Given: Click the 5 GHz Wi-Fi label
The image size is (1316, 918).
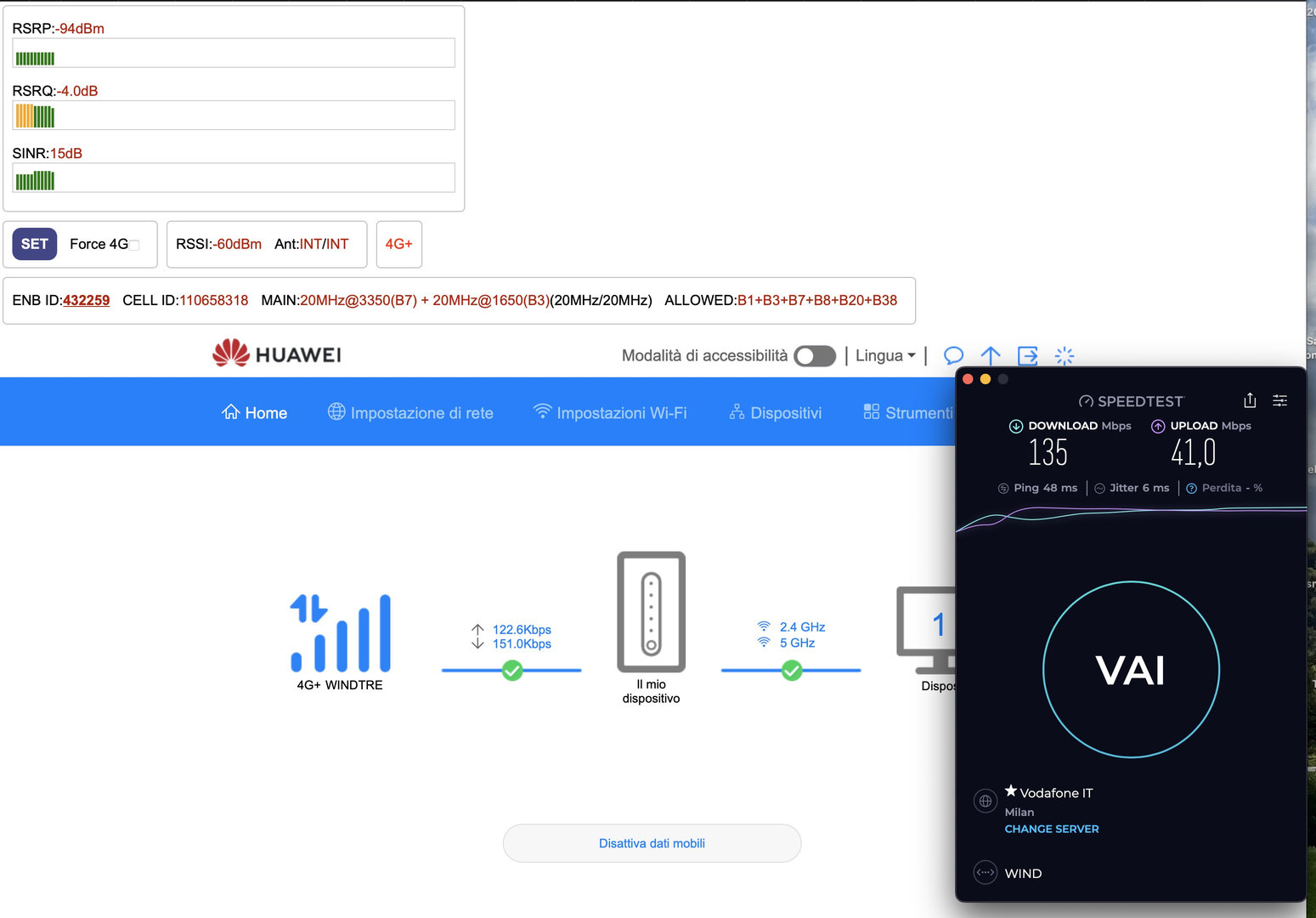Looking at the screenshot, I should pos(797,643).
